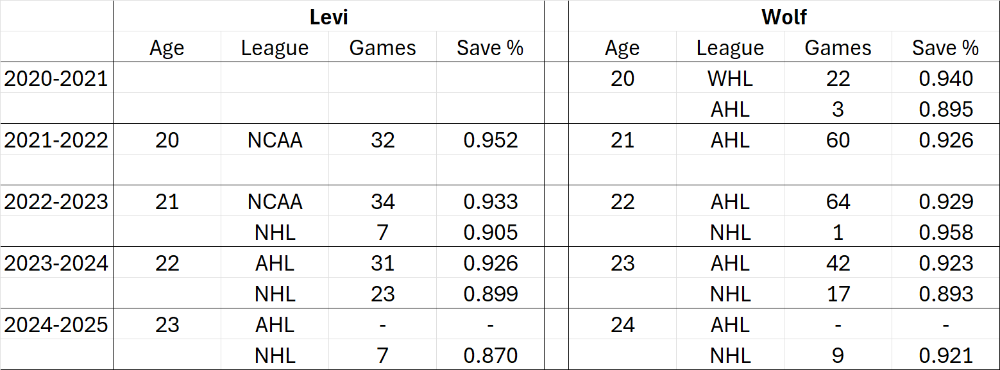This screenshot has width=1000, height=370.
Task: Select Wolf's 0.958 NHL save percentage
Action: 946,232
